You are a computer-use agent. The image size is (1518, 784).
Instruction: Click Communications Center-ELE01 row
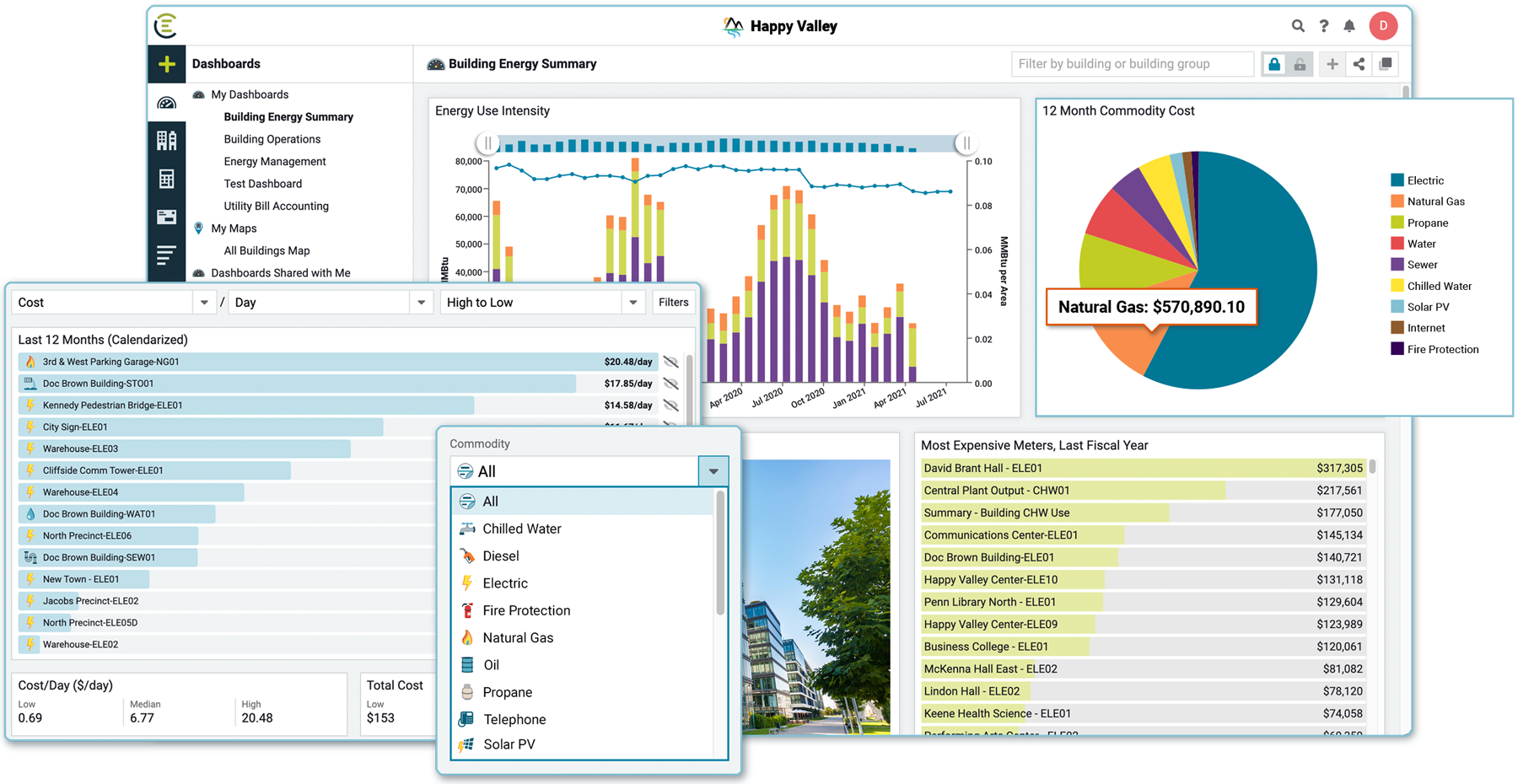click(1143, 535)
